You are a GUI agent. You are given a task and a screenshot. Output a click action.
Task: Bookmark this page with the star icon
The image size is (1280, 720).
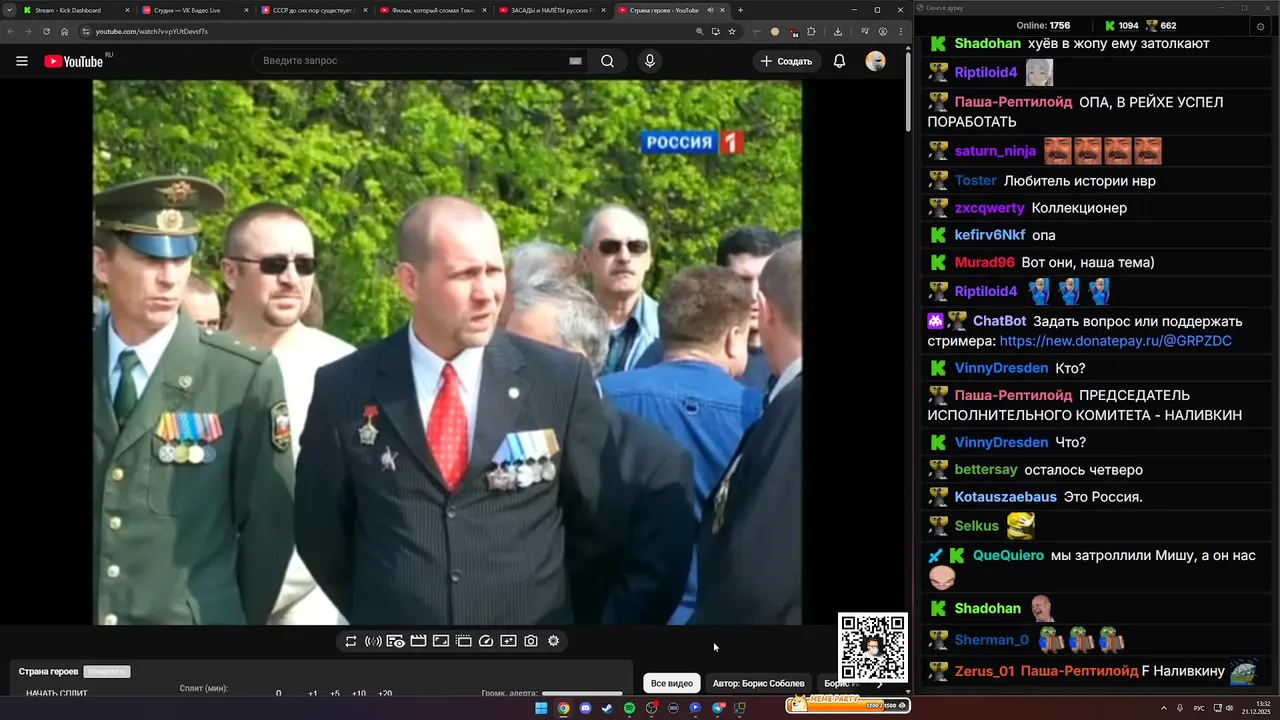[732, 31]
